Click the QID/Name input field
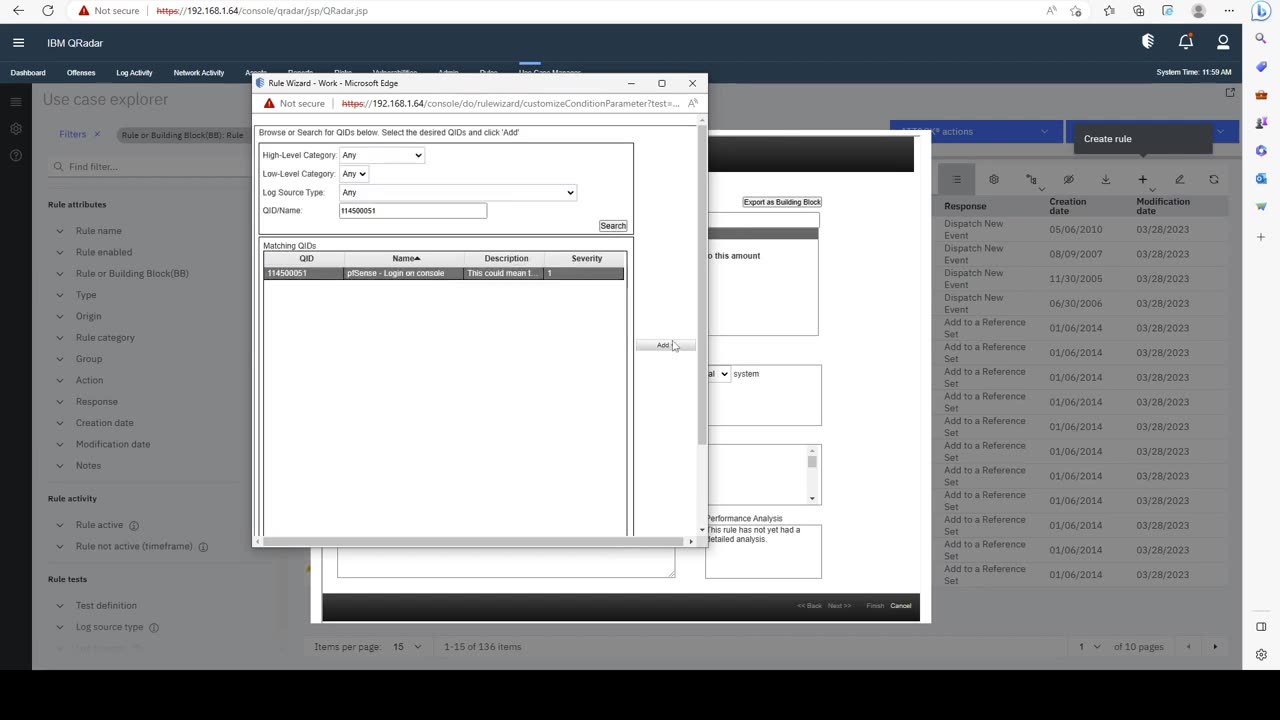This screenshot has height=720, width=1280. click(413, 211)
